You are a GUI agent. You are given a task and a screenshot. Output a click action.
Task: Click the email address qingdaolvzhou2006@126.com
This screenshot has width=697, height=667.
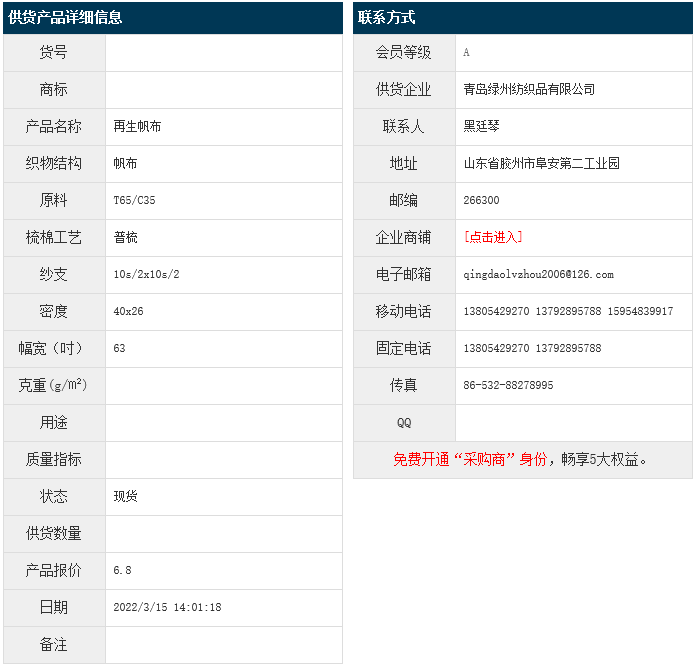click(538, 274)
